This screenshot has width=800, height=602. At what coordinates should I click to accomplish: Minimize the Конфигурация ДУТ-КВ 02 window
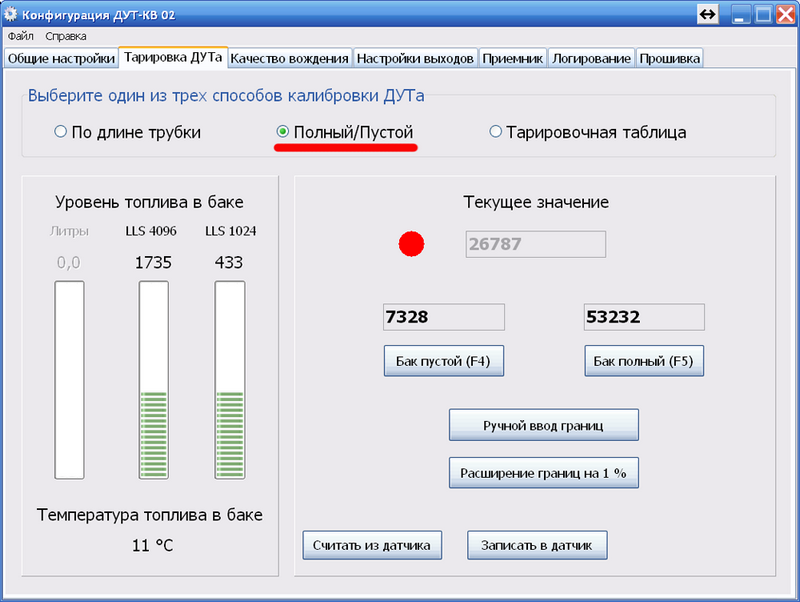coord(741,14)
